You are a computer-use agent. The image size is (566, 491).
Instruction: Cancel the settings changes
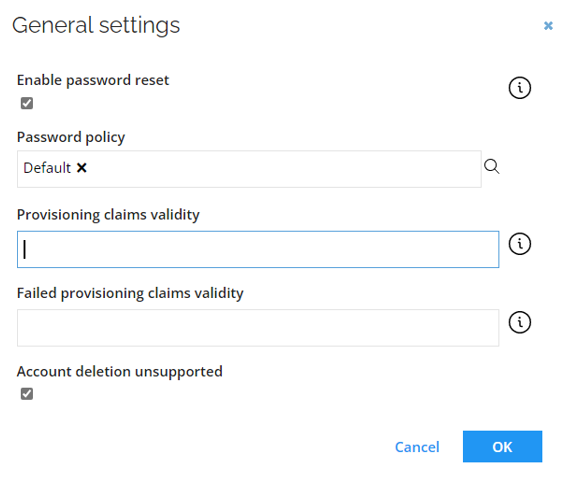[x=417, y=447]
